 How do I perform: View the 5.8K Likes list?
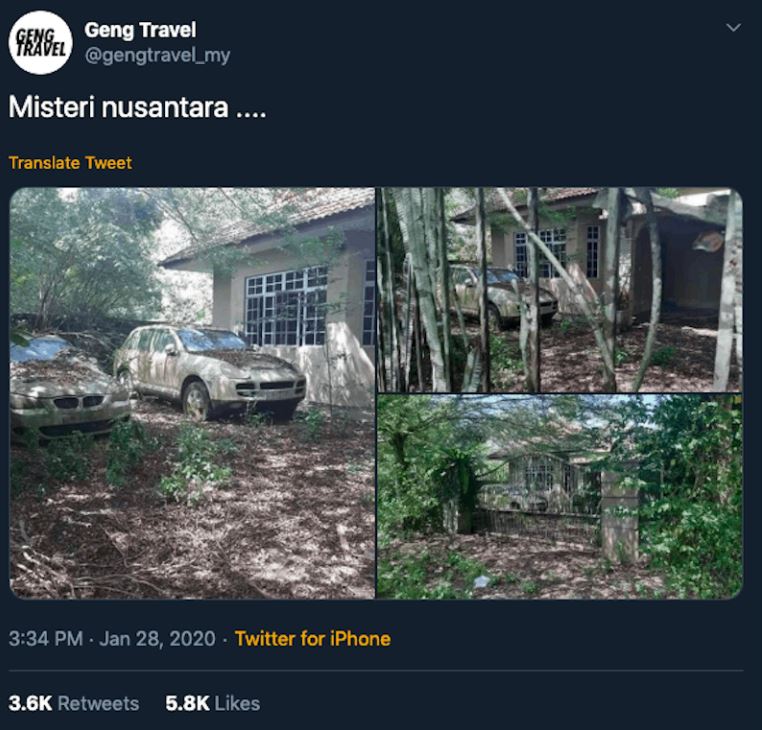point(212,703)
